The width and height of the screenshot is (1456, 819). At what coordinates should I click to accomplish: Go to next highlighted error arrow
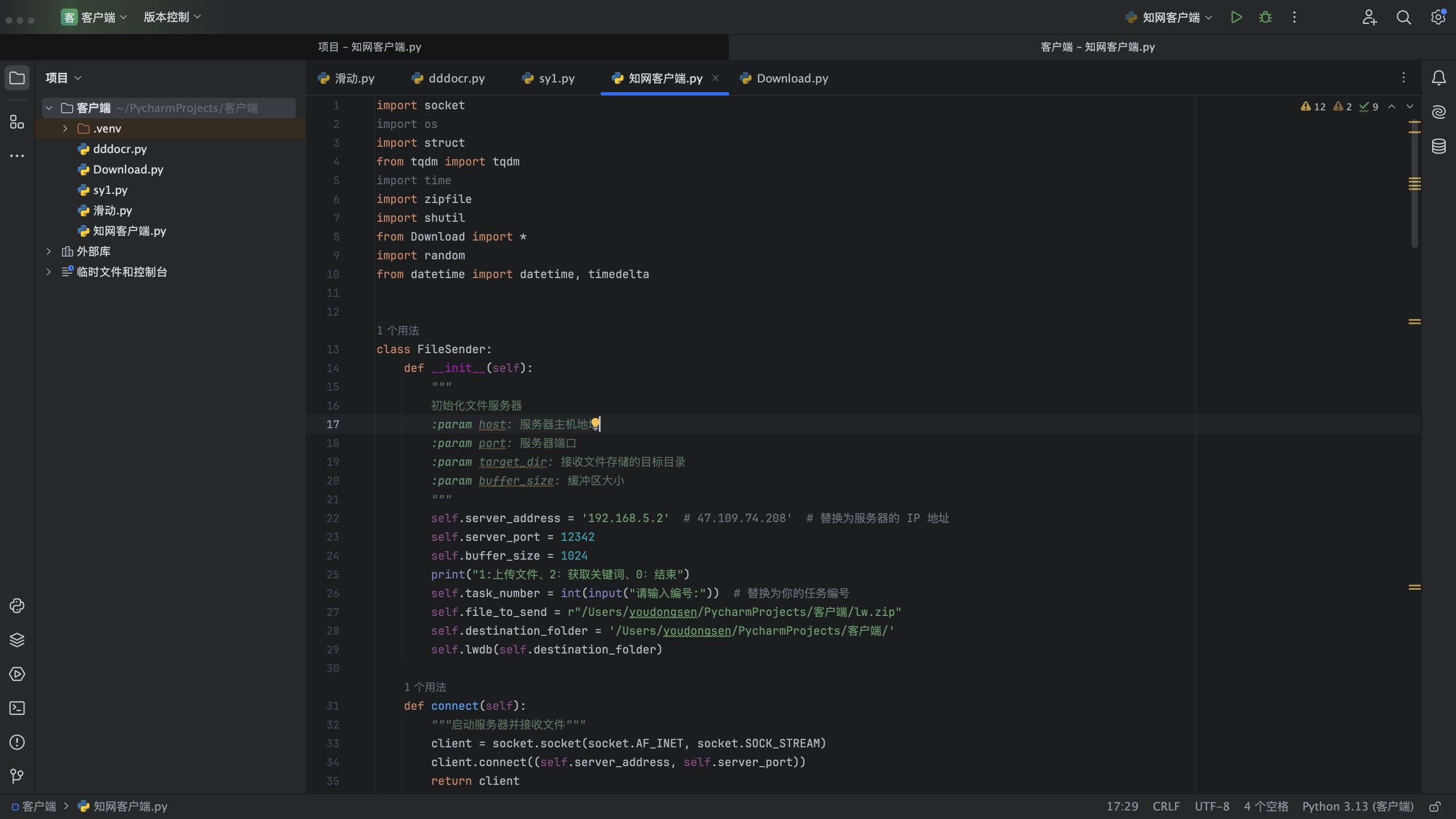(1410, 106)
